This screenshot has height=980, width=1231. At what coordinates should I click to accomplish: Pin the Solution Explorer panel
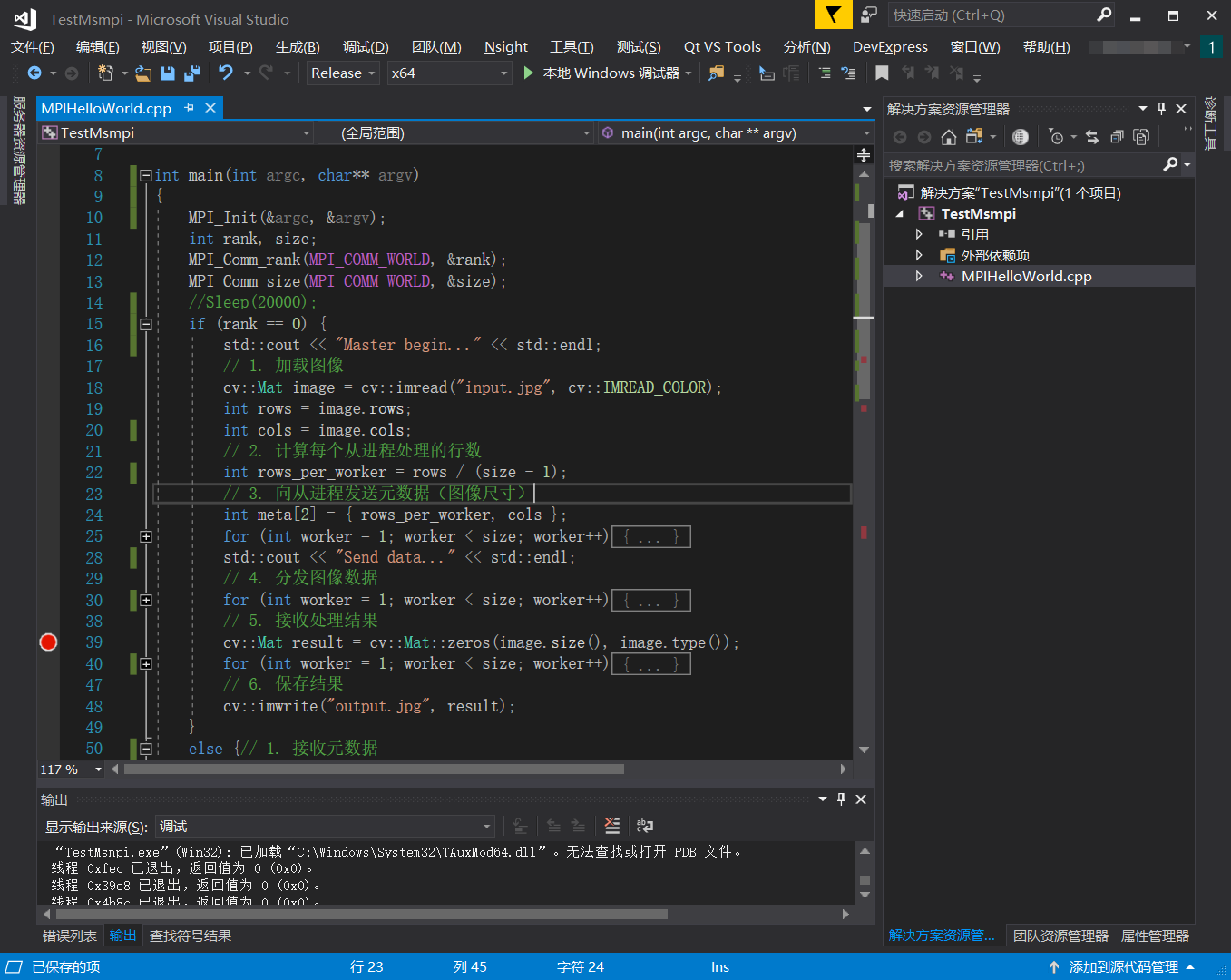[1161, 108]
